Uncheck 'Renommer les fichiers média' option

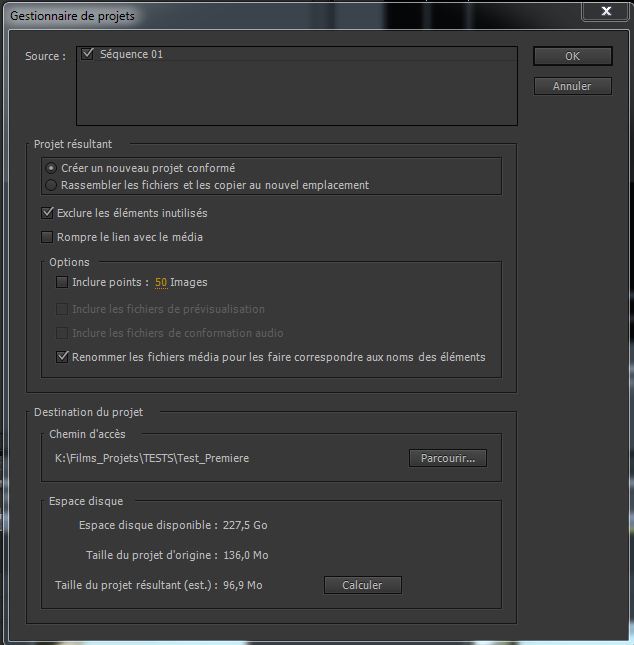62,357
